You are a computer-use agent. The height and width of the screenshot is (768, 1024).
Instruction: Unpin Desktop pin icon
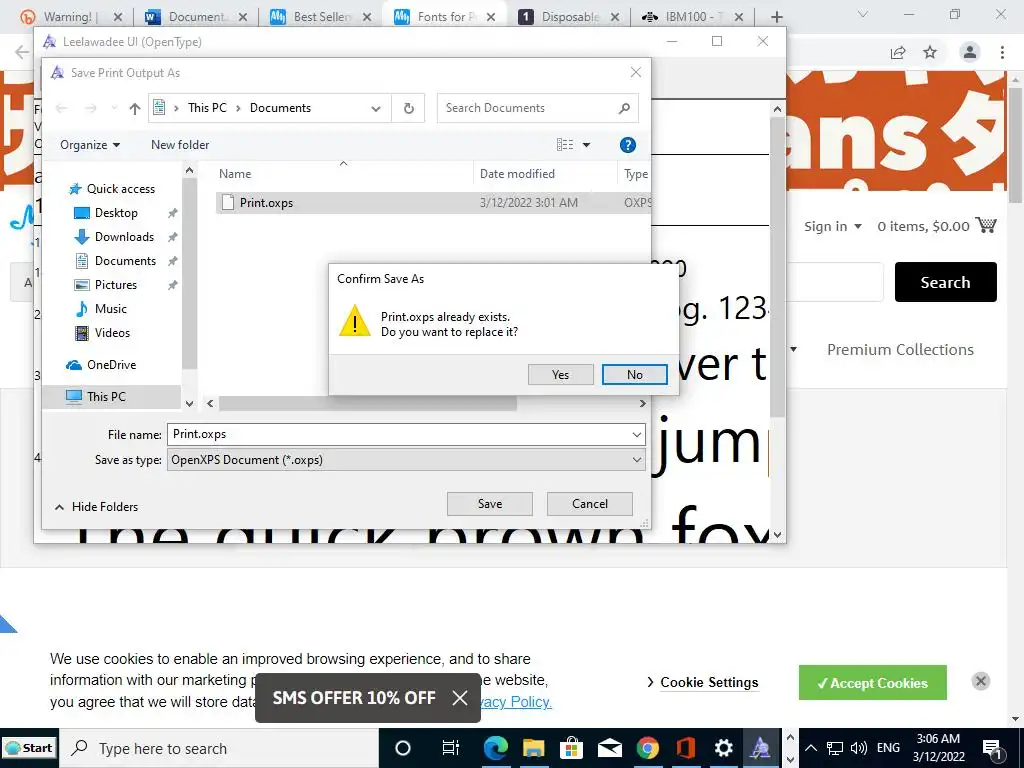coord(172,213)
